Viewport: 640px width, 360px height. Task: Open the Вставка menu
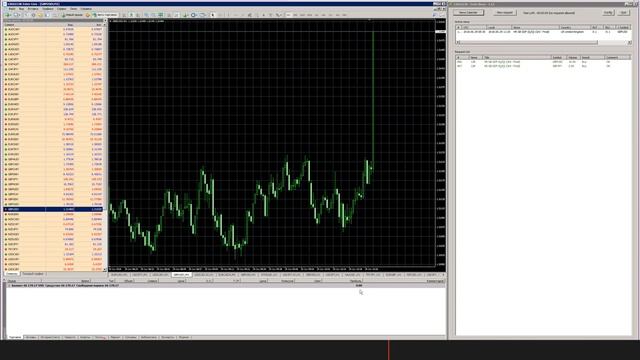coord(33,9)
